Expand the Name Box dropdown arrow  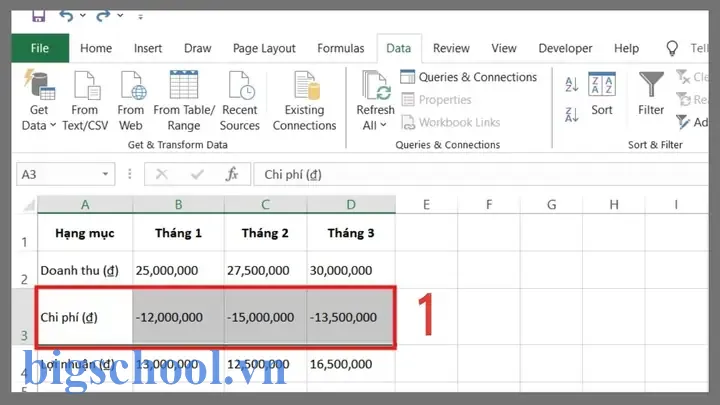(105, 174)
